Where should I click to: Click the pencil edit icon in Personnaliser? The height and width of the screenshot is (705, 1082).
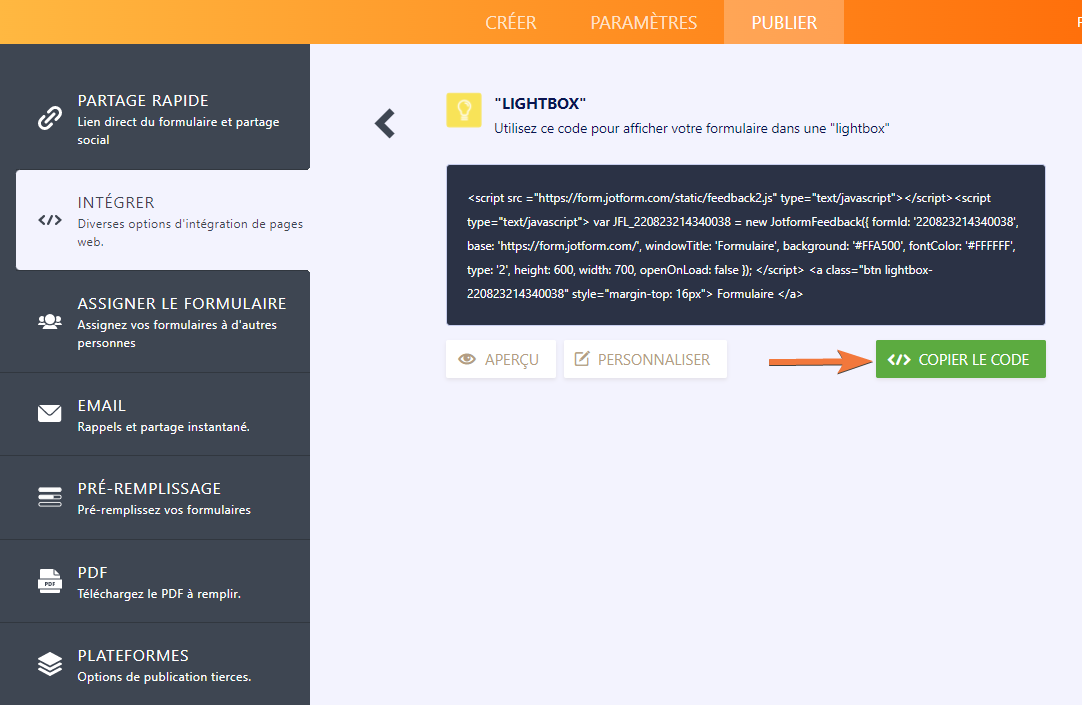[x=582, y=359]
